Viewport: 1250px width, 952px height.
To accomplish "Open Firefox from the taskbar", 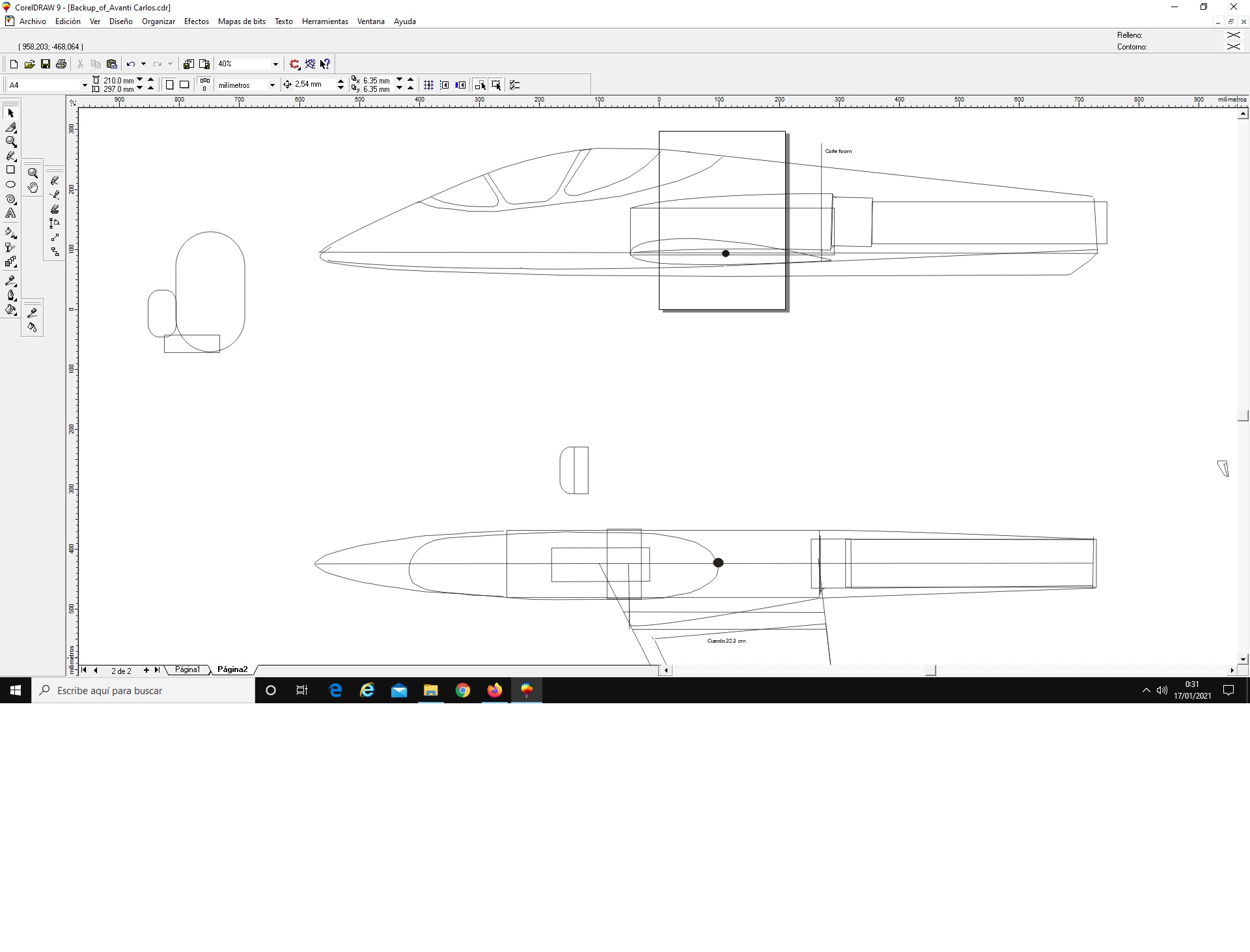I will pos(495,690).
